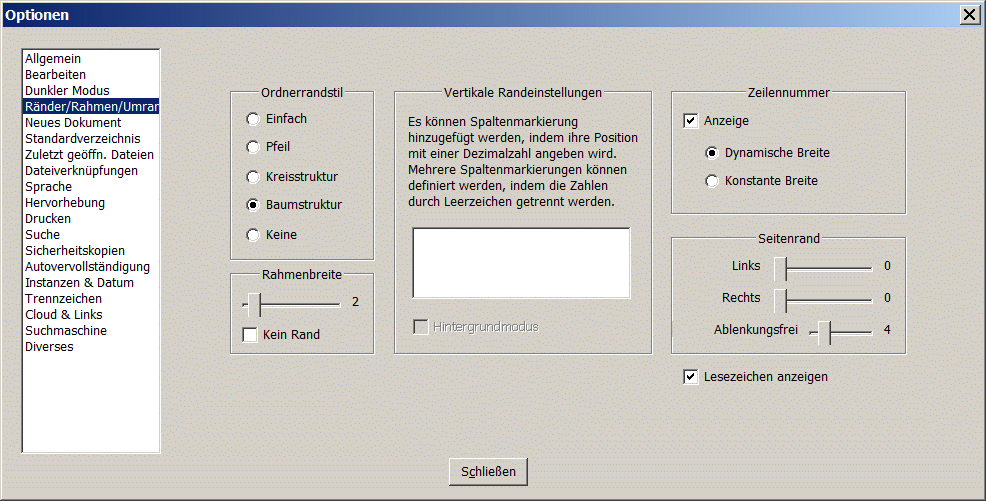The height and width of the screenshot is (501, 986).
Task: Toggle Lesezeichen anzeigen checkbox
Action: [x=690, y=377]
